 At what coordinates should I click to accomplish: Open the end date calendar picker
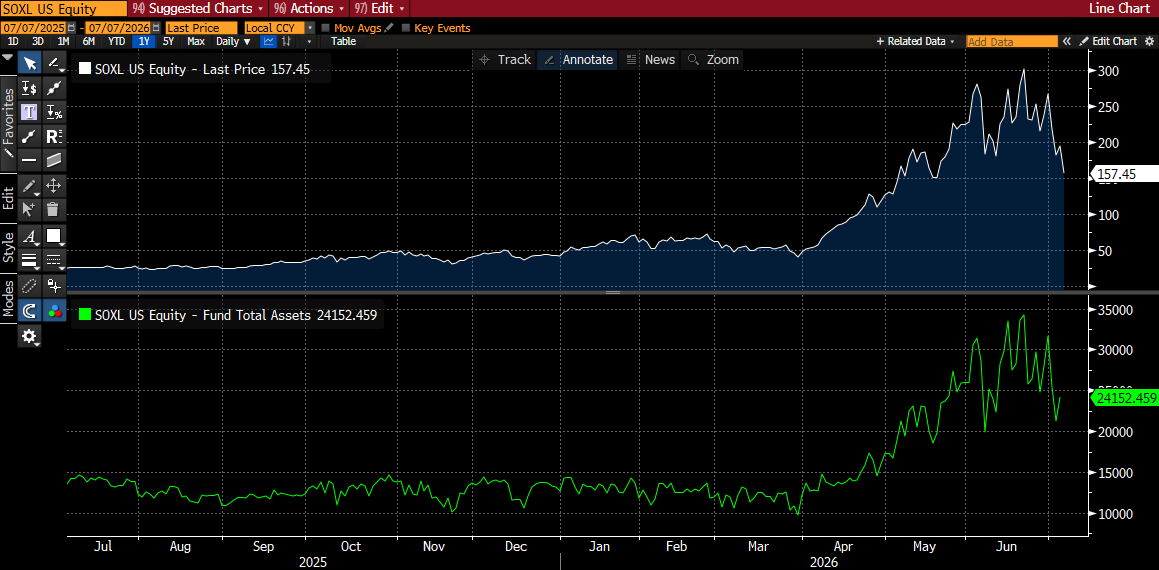coord(156,28)
